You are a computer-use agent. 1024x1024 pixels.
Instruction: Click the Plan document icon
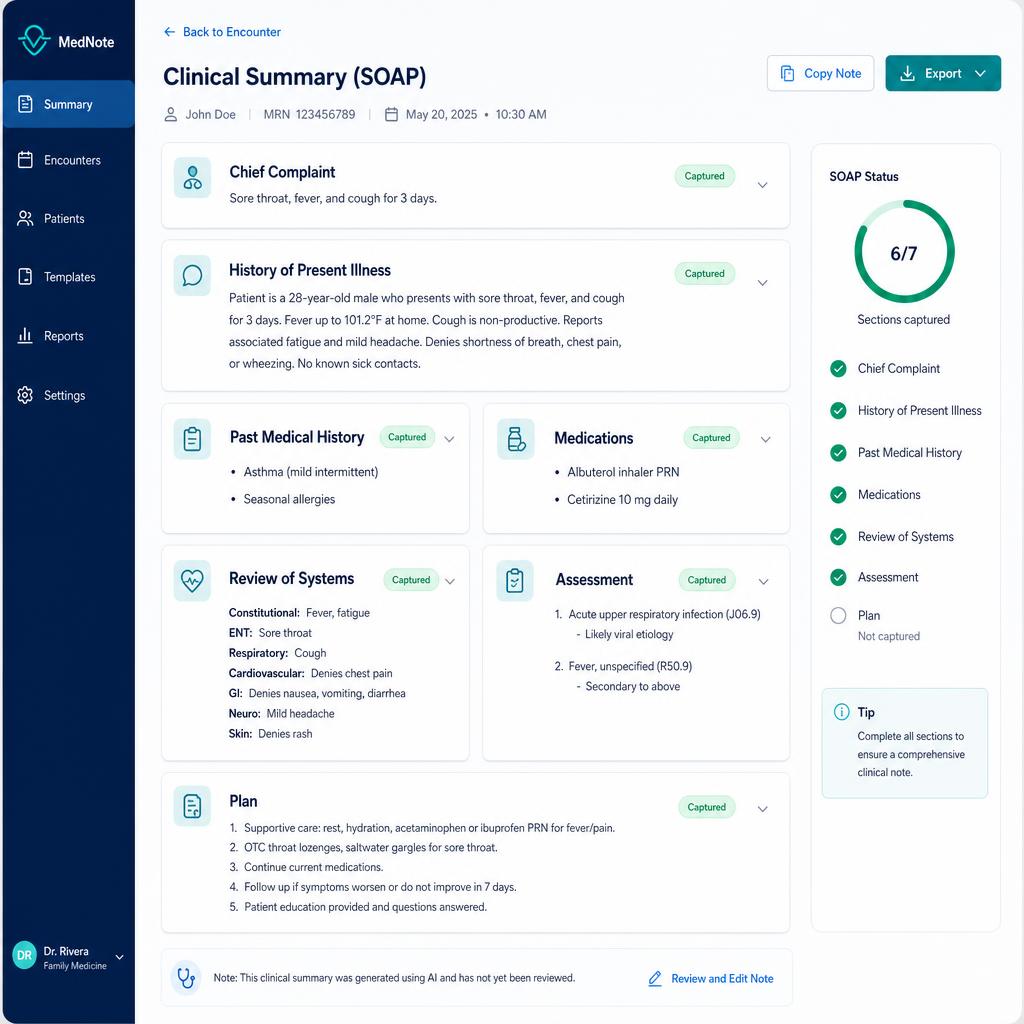[192, 806]
